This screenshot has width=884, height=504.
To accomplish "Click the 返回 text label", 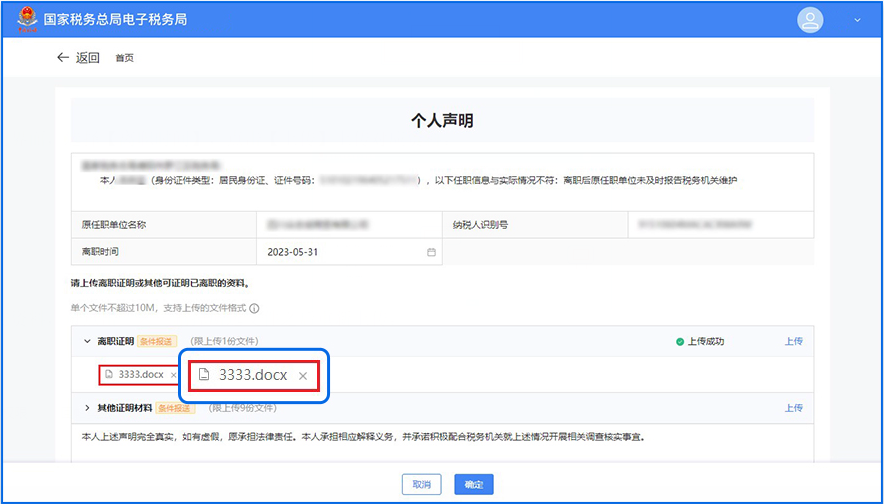I will [88, 58].
